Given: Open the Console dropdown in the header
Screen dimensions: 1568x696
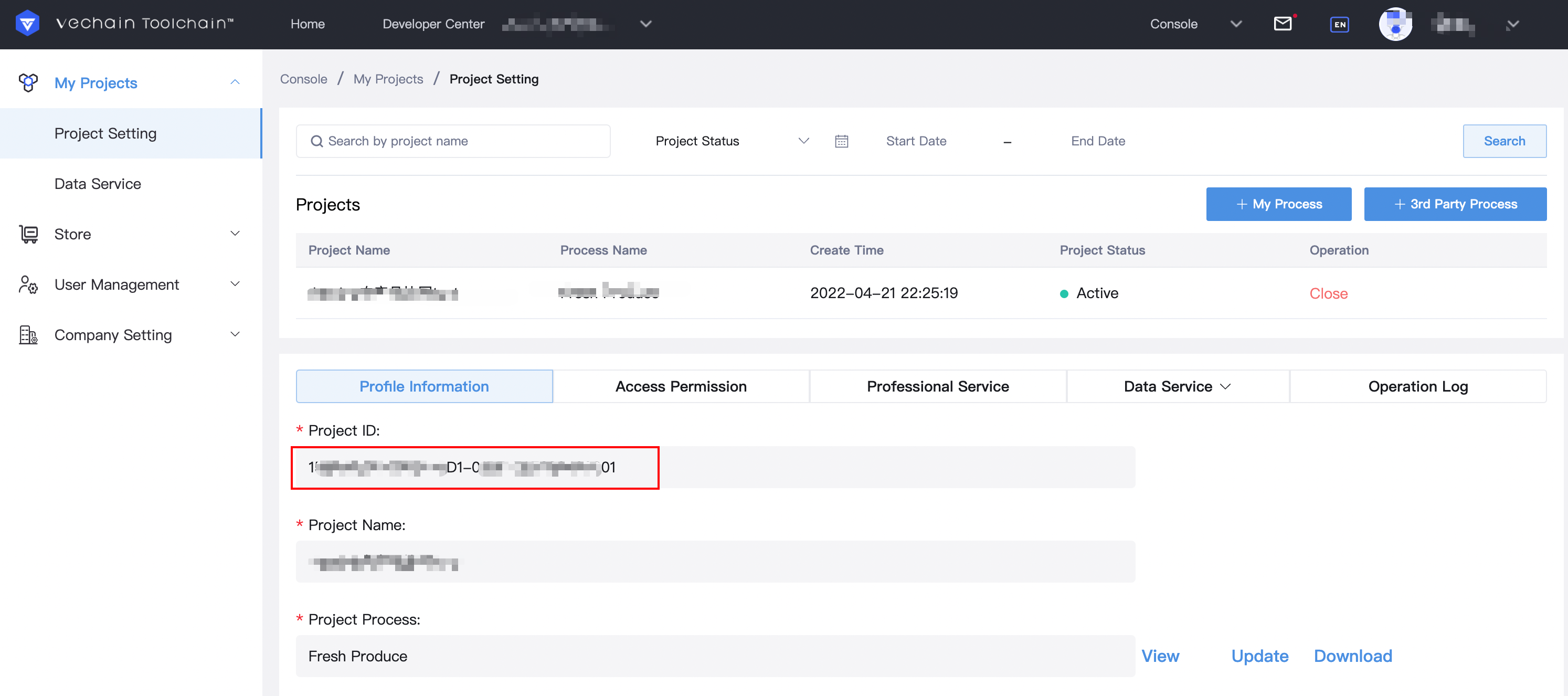Looking at the screenshot, I should coord(1237,24).
